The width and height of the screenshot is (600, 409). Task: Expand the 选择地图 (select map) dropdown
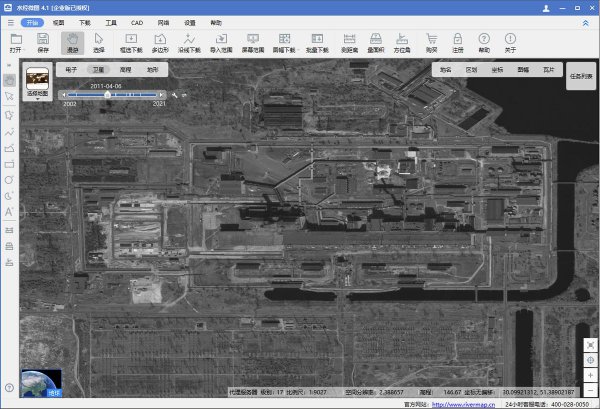click(38, 99)
